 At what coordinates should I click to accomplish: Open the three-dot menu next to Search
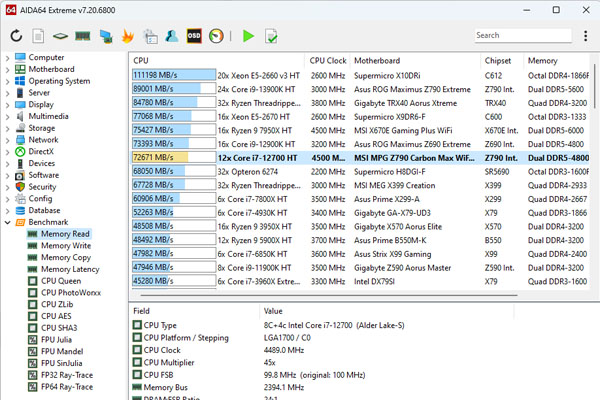[585, 36]
